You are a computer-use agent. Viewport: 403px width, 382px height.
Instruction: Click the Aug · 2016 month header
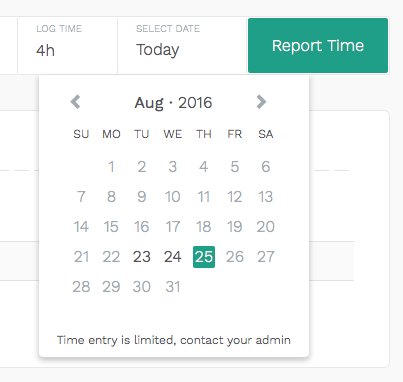(x=173, y=102)
